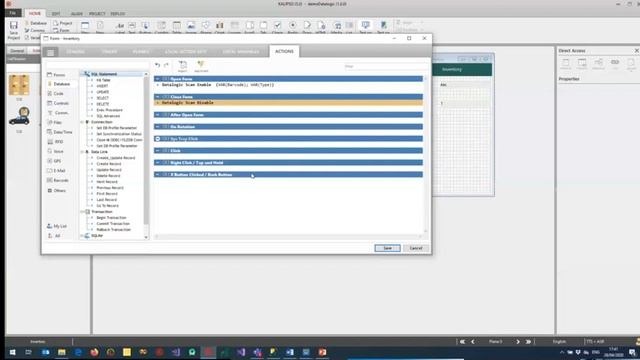Screen dimensions: 640x360
Task: Open Word from the taskbar
Action: (290, 352)
